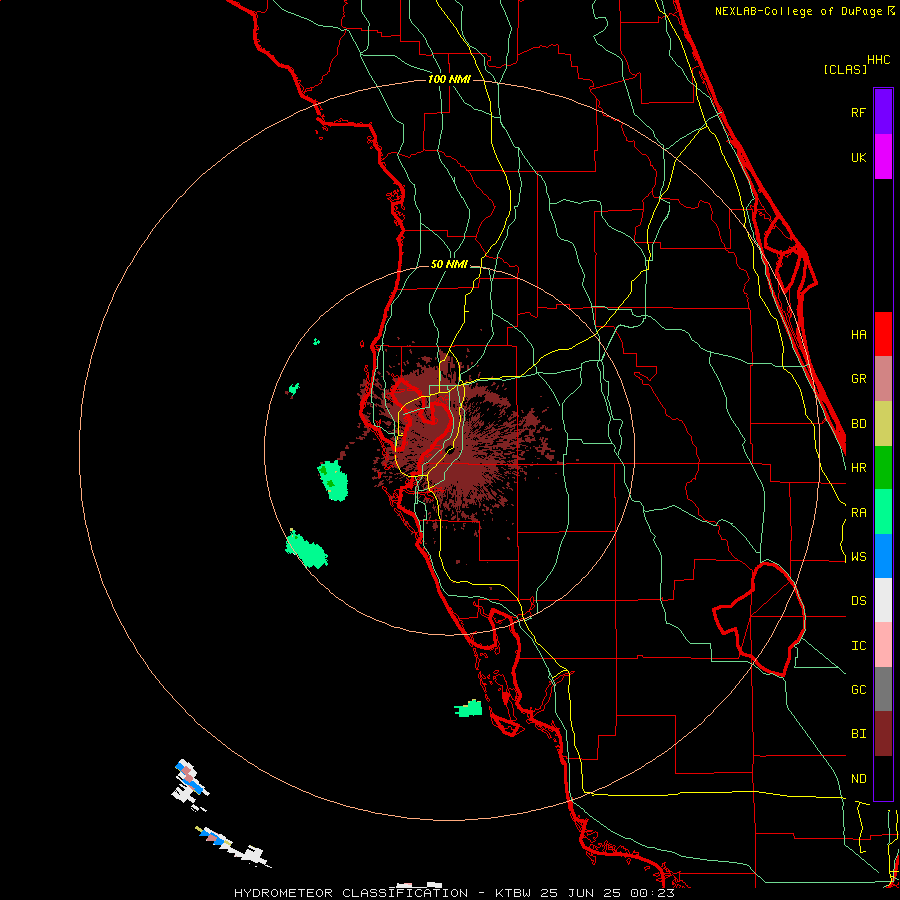This screenshot has height=900, width=900.
Task: Select the yellow BD legend swatch
Action: (883, 424)
